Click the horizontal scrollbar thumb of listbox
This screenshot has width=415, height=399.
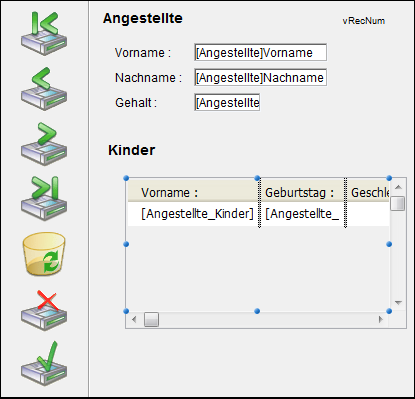[x=151, y=320]
